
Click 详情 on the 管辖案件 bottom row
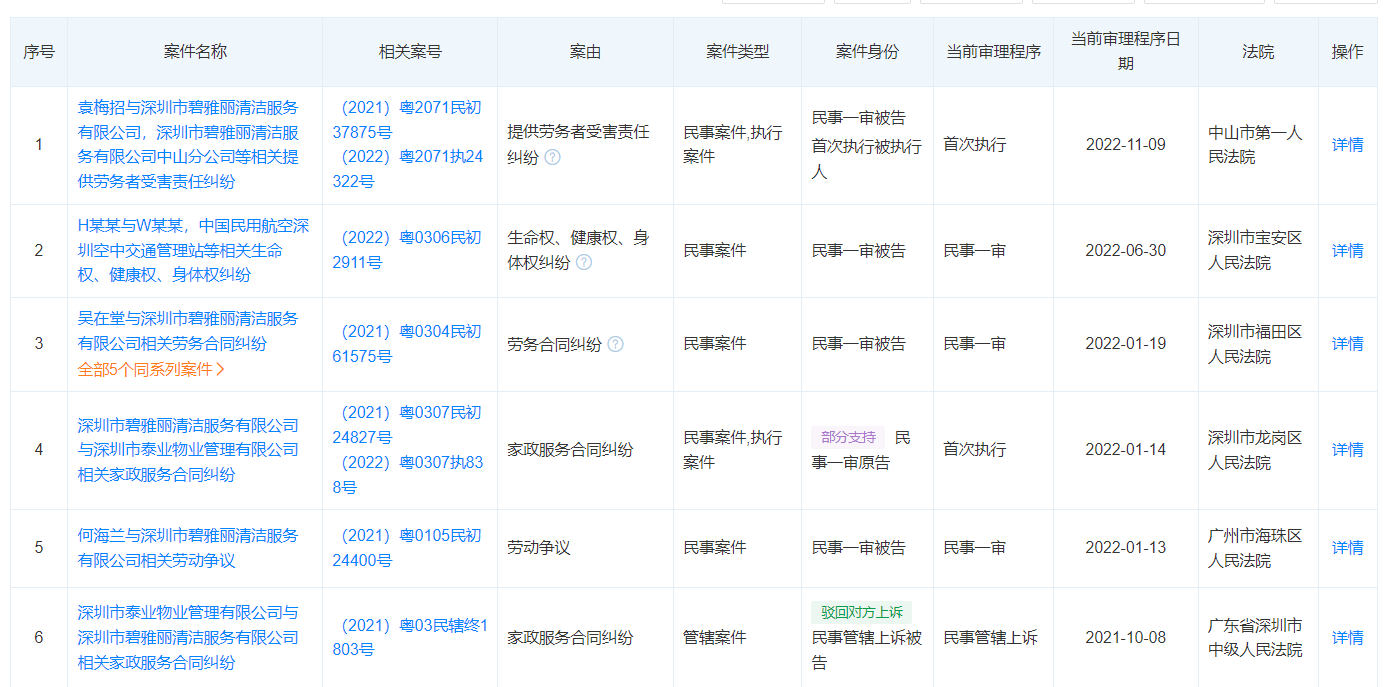point(1348,636)
